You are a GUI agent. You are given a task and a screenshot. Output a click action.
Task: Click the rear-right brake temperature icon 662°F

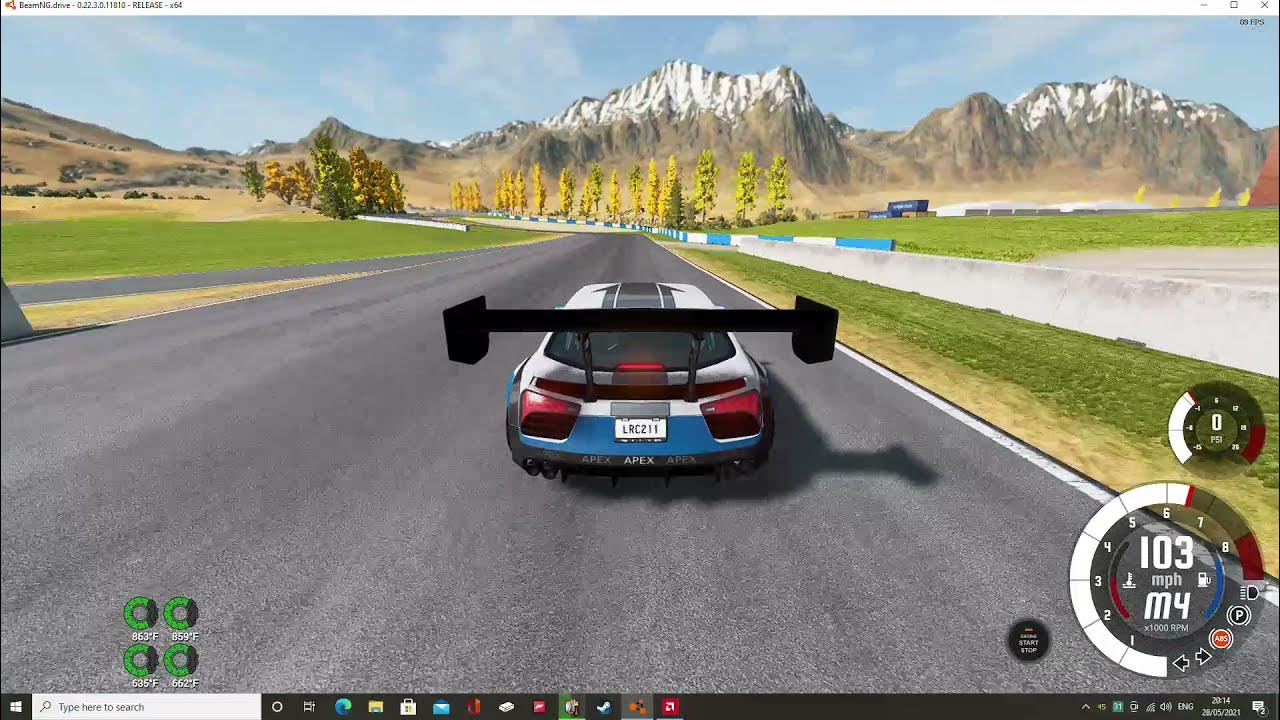[x=181, y=660]
